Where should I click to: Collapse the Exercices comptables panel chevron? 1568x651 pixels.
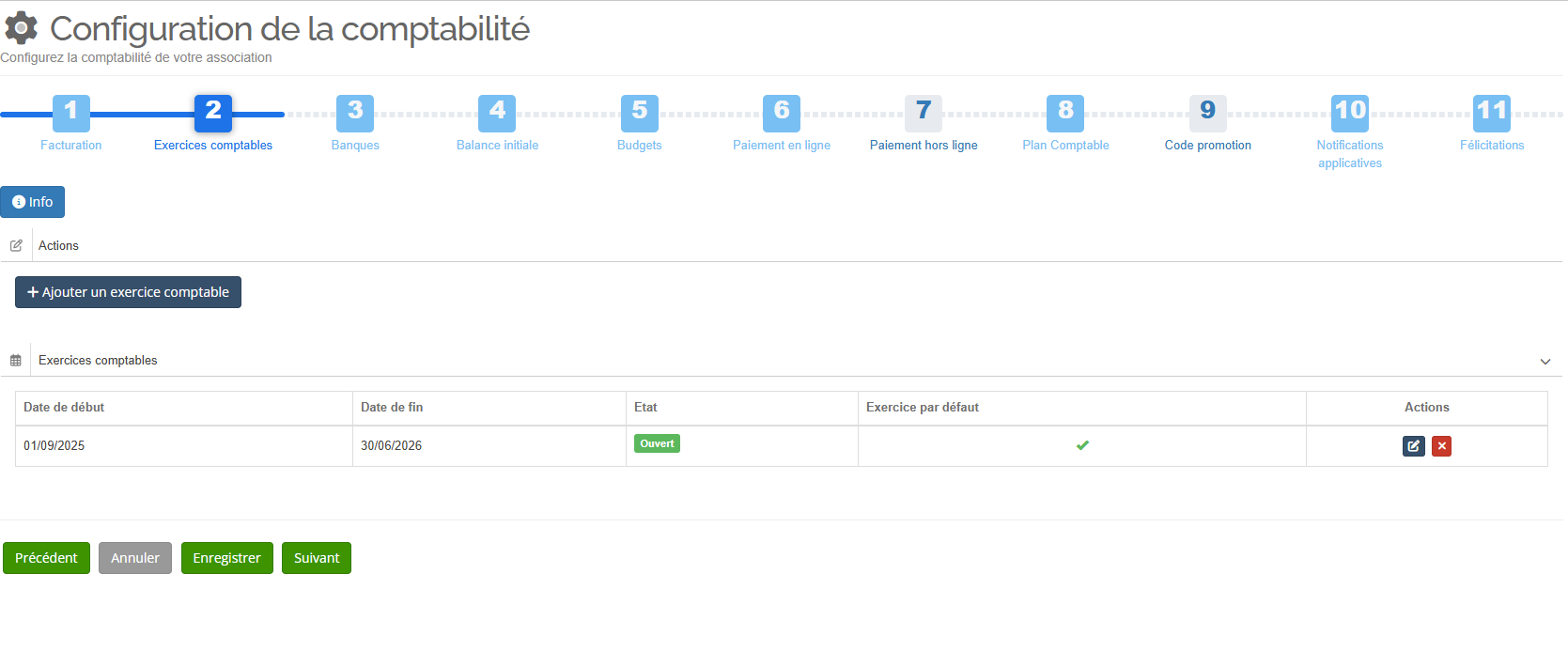[x=1545, y=362]
